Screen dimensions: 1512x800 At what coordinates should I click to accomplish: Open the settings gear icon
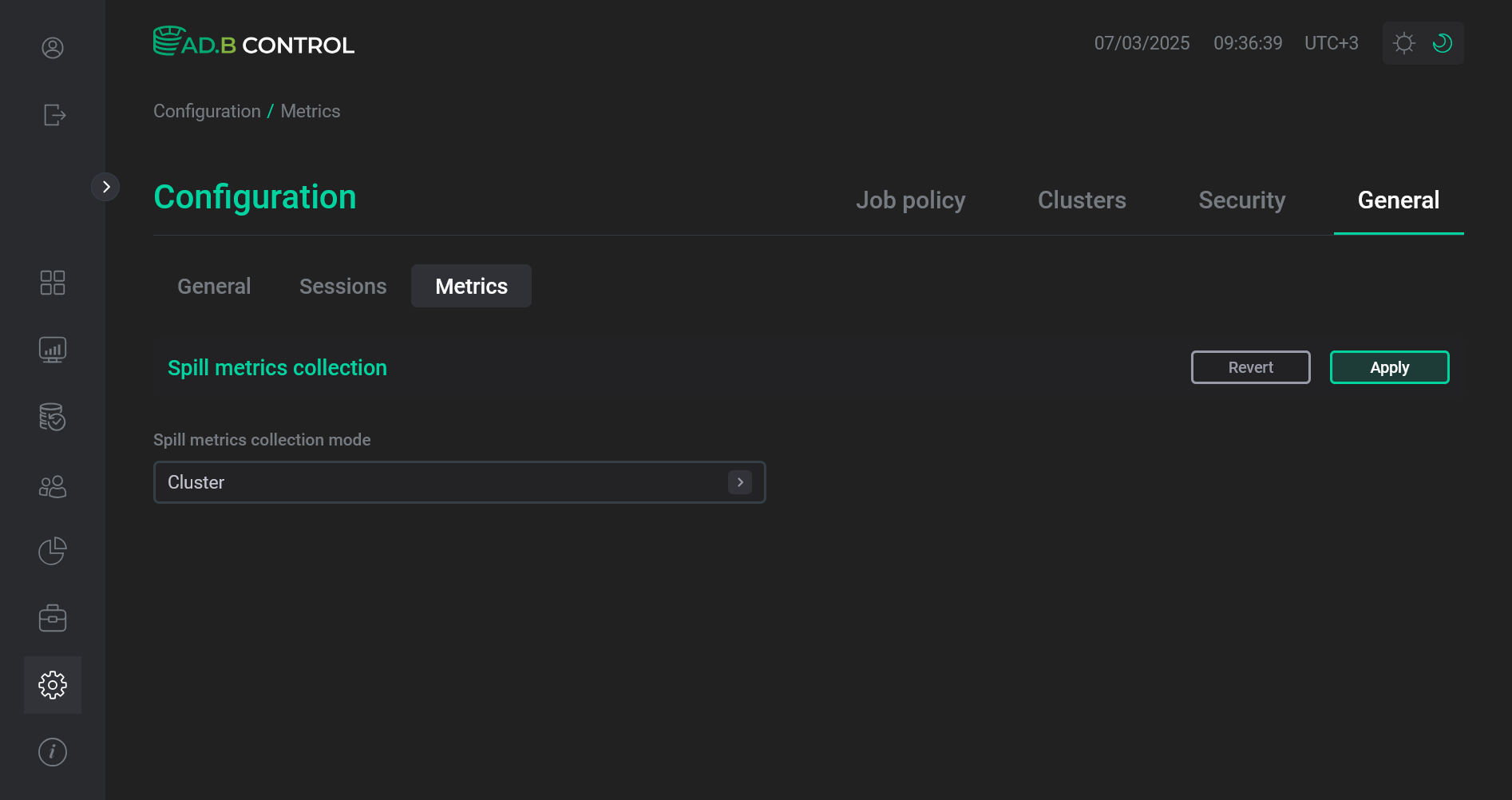52,684
